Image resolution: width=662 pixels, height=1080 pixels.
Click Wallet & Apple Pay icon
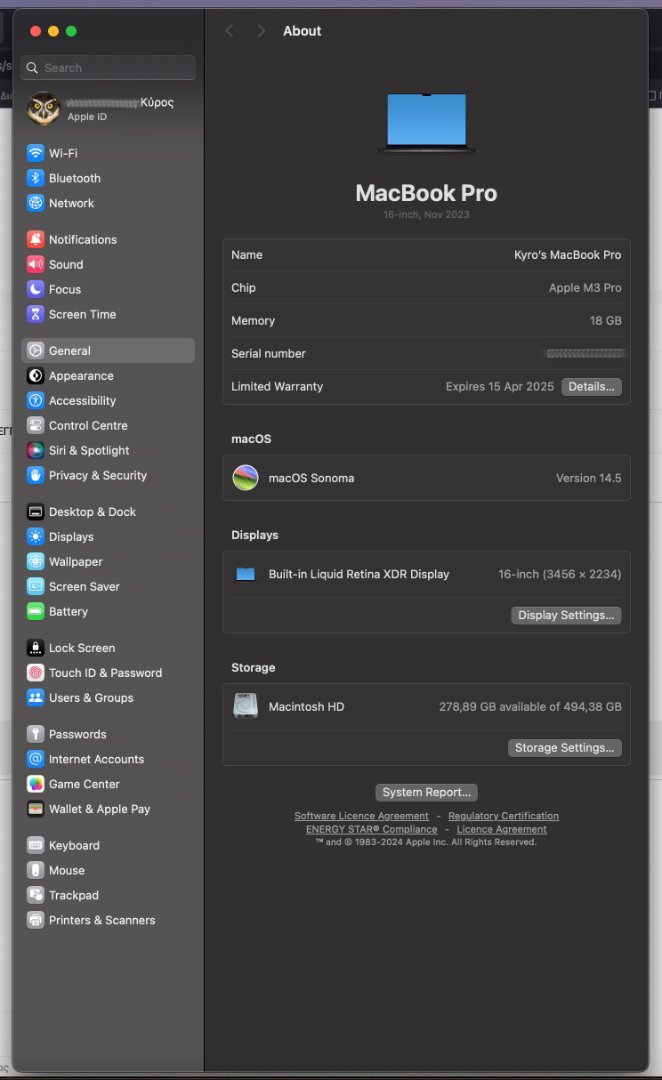point(35,809)
